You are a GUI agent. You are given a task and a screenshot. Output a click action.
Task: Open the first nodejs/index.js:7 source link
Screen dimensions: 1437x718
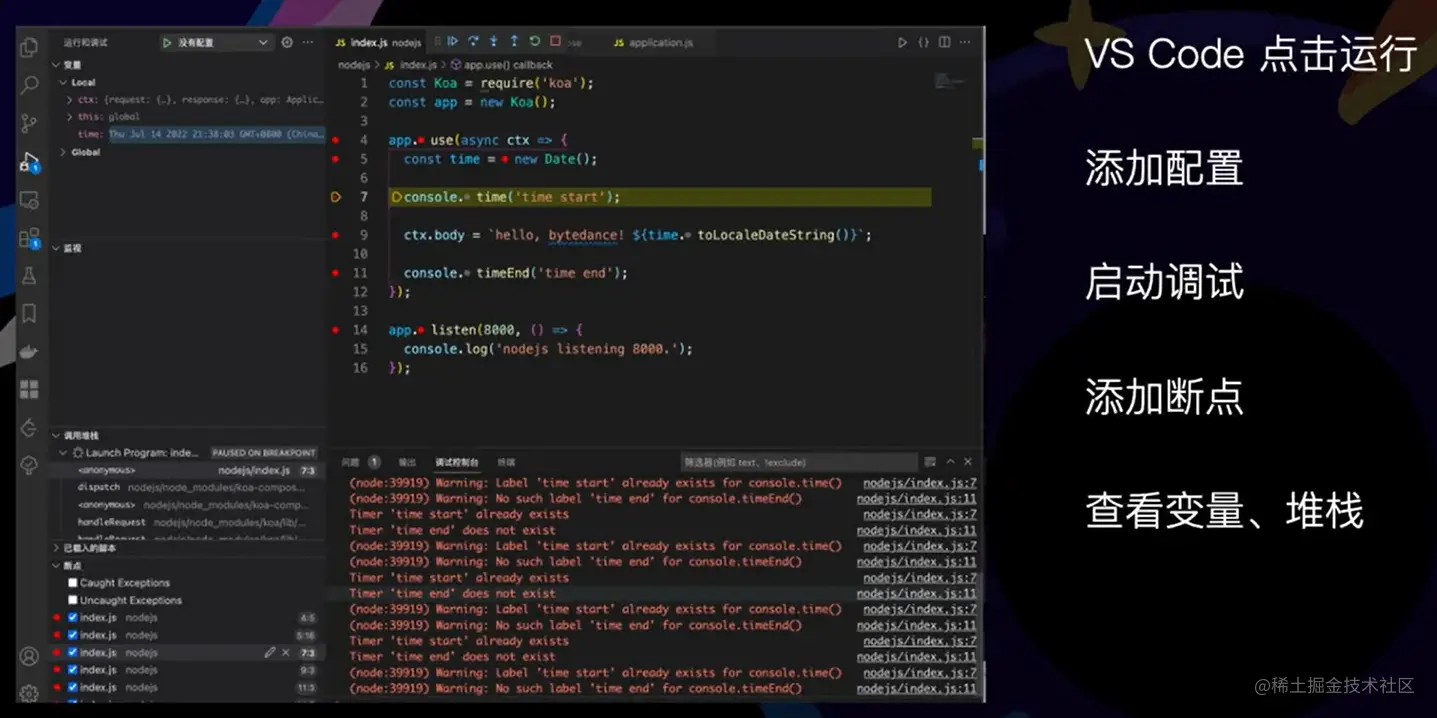(920, 483)
